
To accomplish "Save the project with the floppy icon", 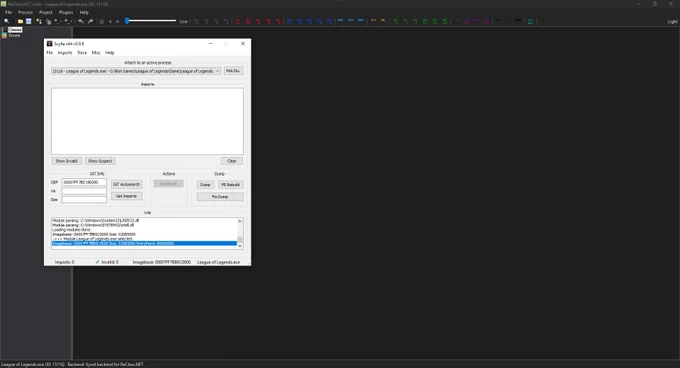I will tap(29, 21).
